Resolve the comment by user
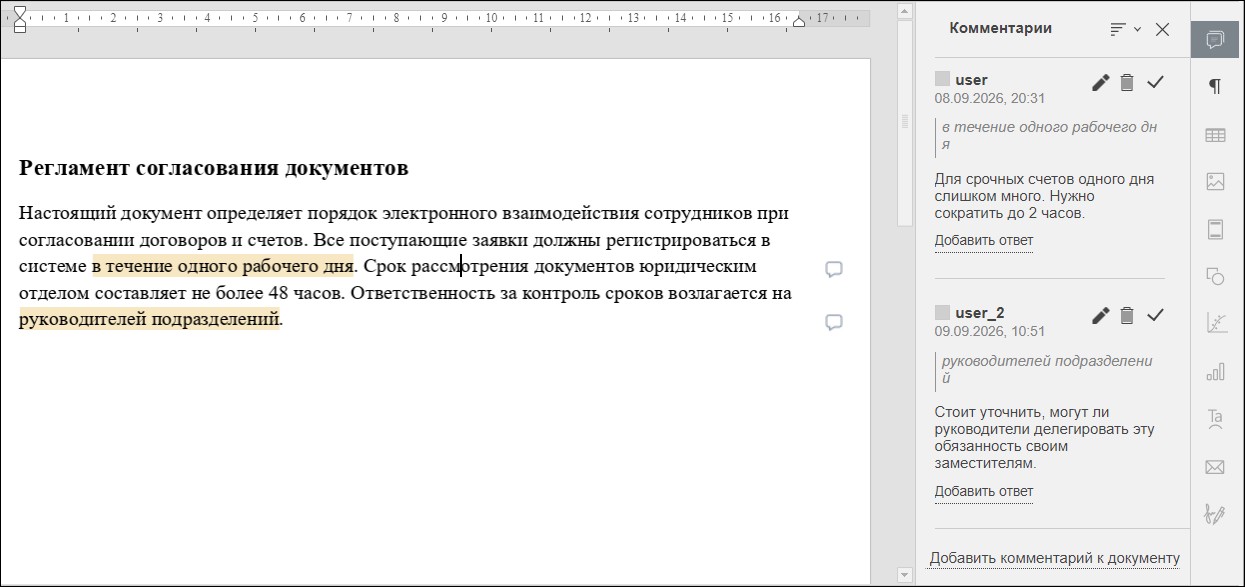The width and height of the screenshot is (1245, 587). coord(1156,82)
